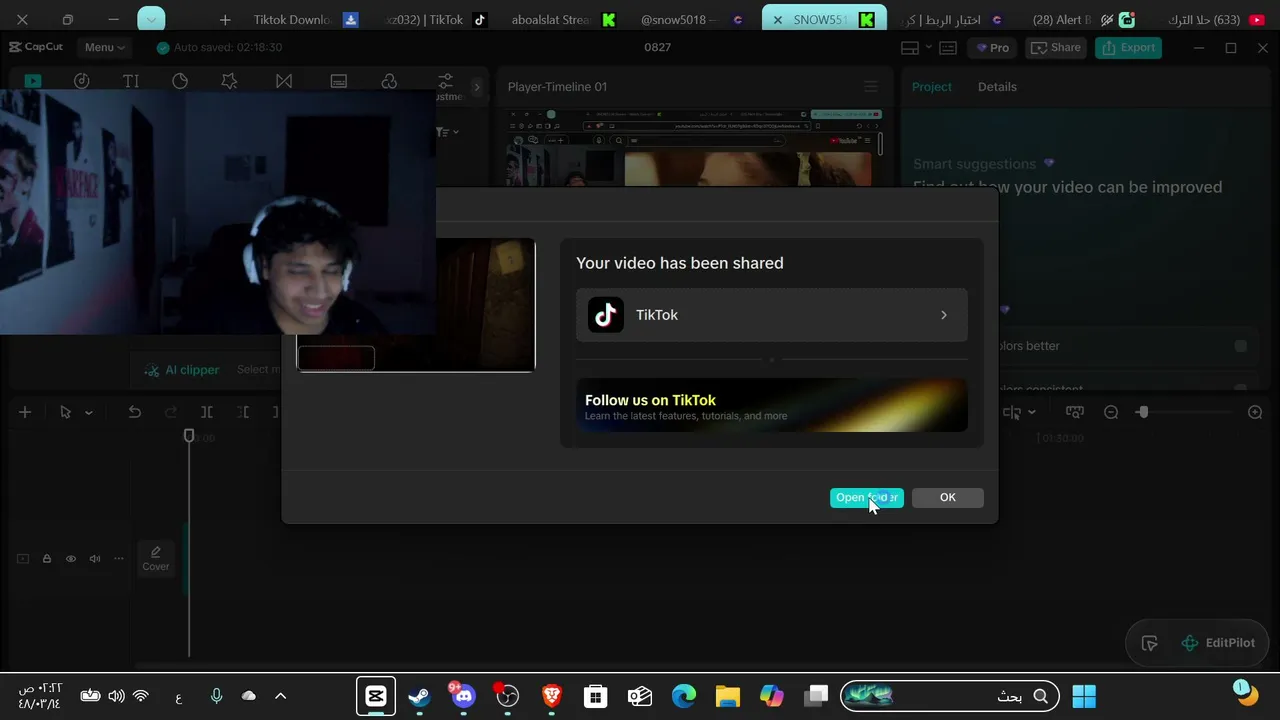Click the Open folder button

(866, 498)
